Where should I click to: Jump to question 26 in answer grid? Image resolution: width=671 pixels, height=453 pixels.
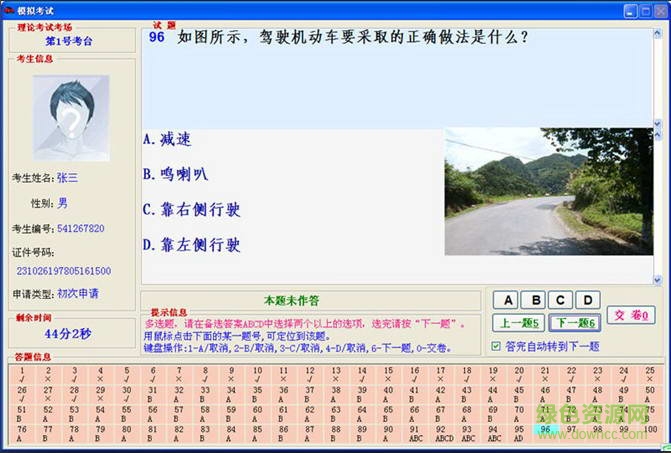pyautogui.click(x=22, y=394)
